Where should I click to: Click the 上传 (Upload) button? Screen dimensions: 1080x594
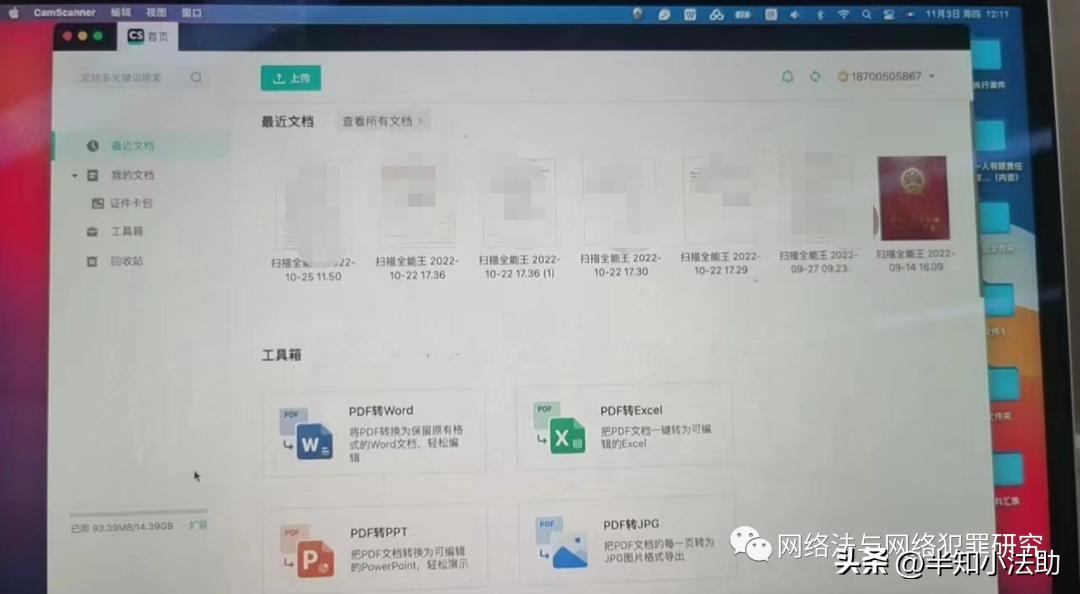click(x=290, y=77)
